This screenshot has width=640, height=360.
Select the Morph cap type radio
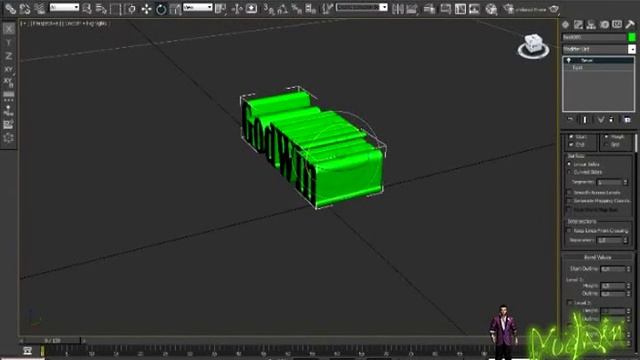(606, 136)
